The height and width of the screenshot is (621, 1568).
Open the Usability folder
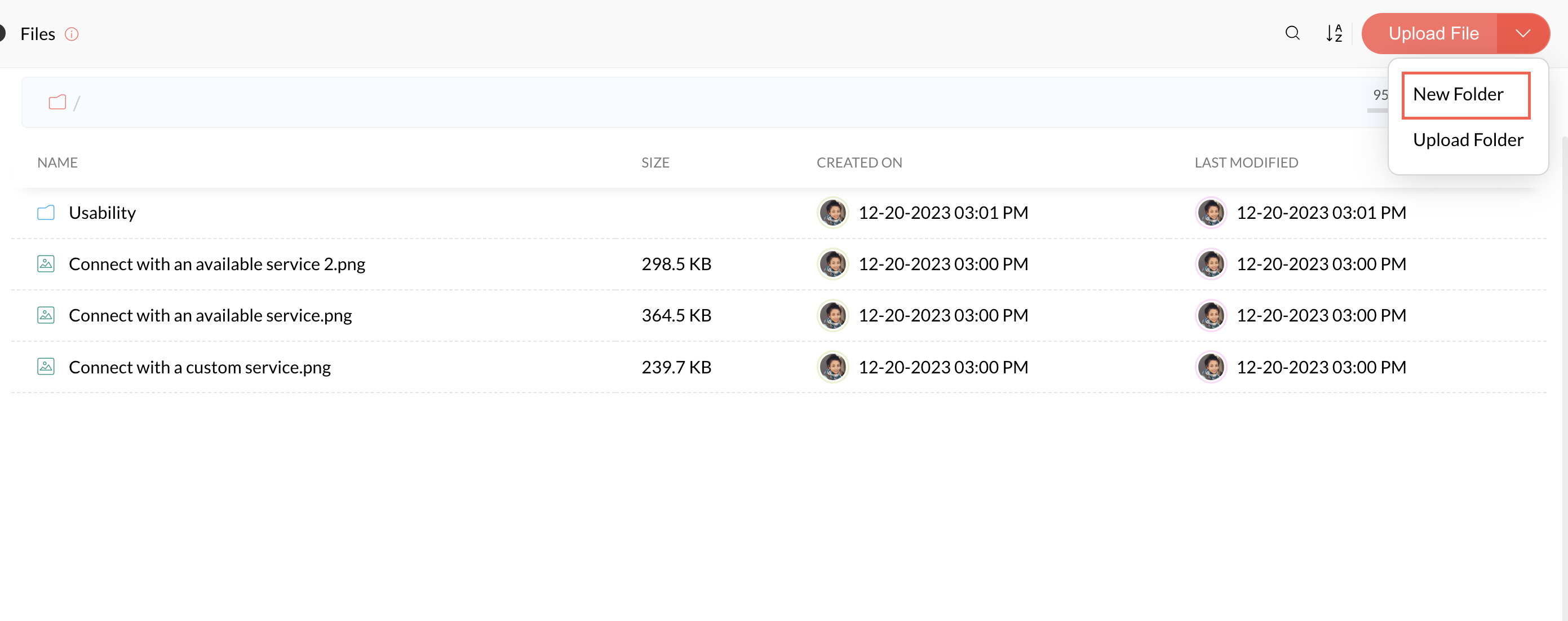[102, 213]
